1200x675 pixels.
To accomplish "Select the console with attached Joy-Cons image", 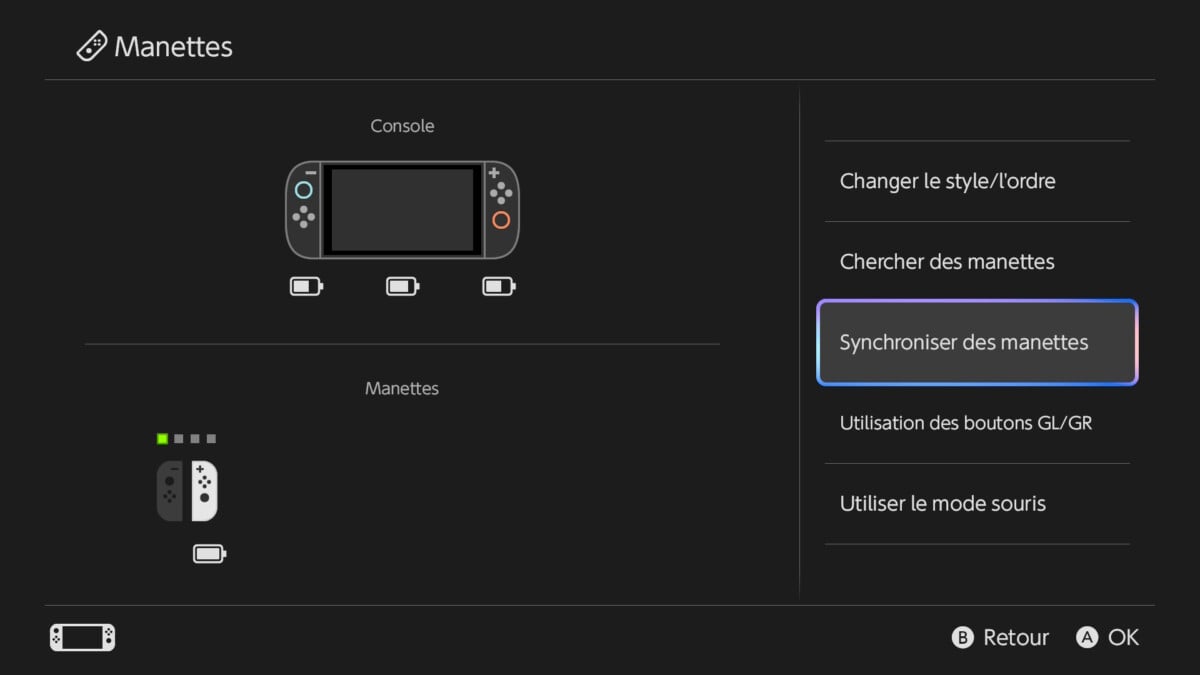I will (402, 210).
